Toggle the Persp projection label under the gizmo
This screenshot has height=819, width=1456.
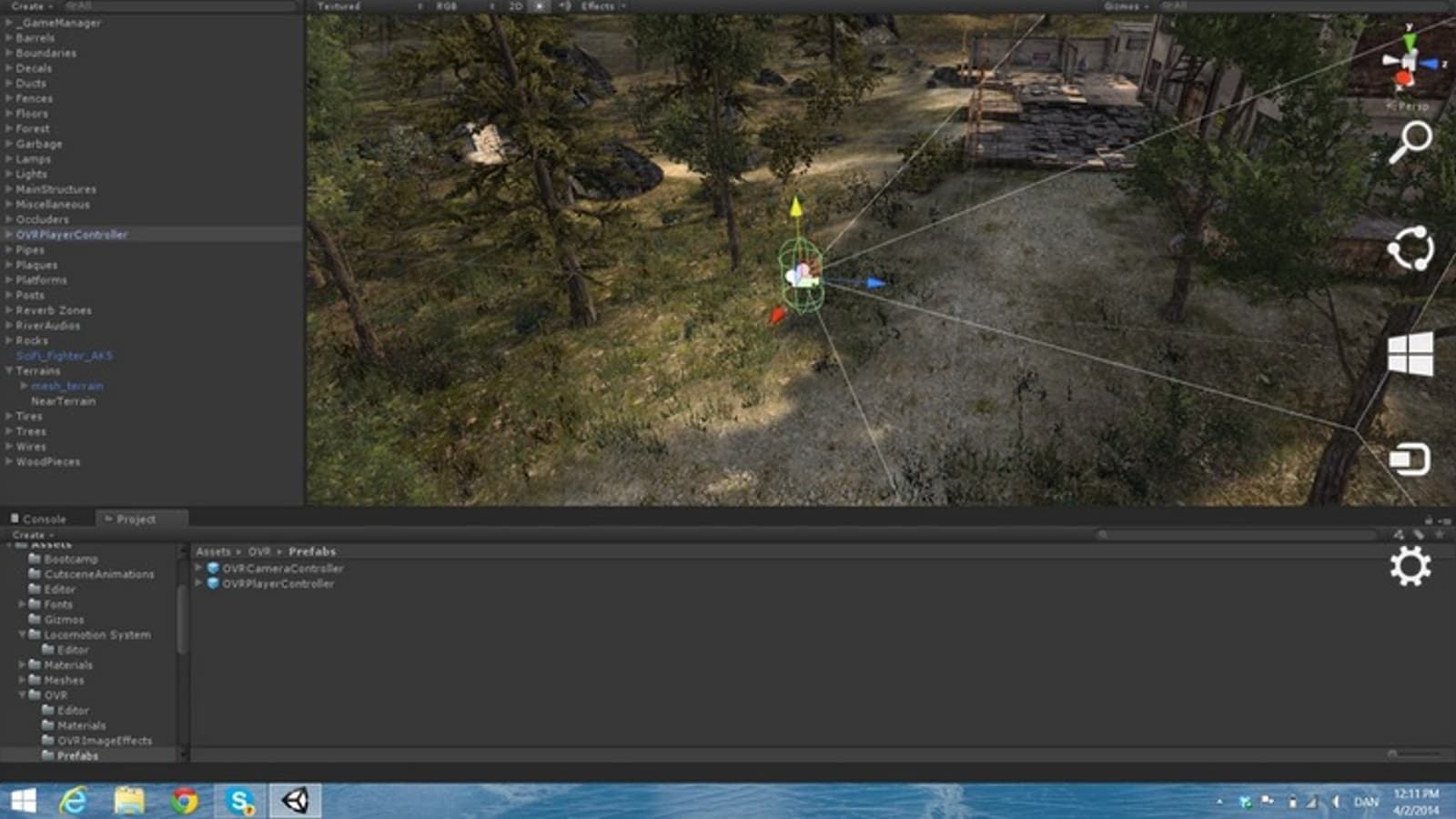point(1409,106)
